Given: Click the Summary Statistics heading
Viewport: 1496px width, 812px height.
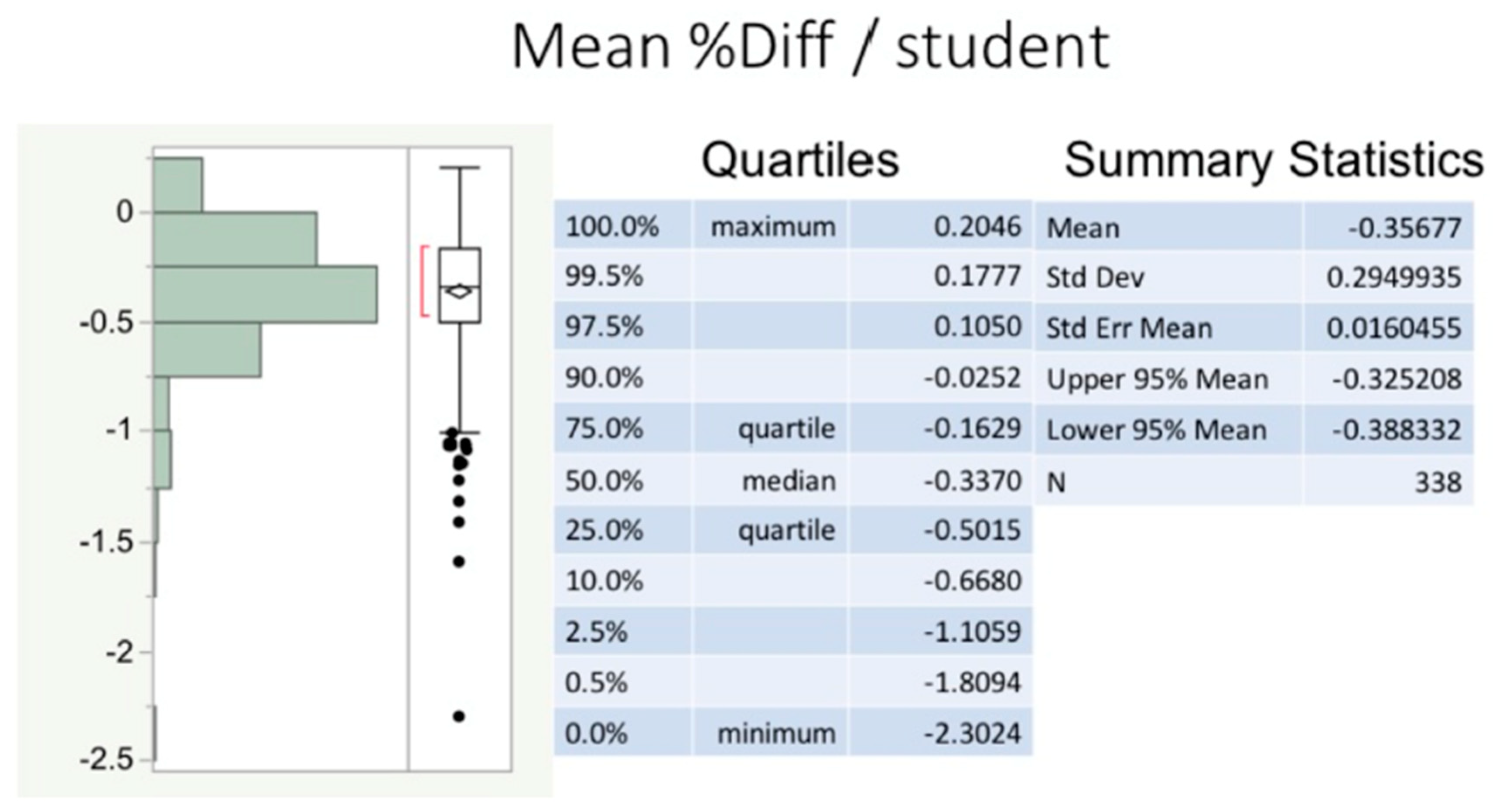Looking at the screenshot, I should tap(1273, 160).
